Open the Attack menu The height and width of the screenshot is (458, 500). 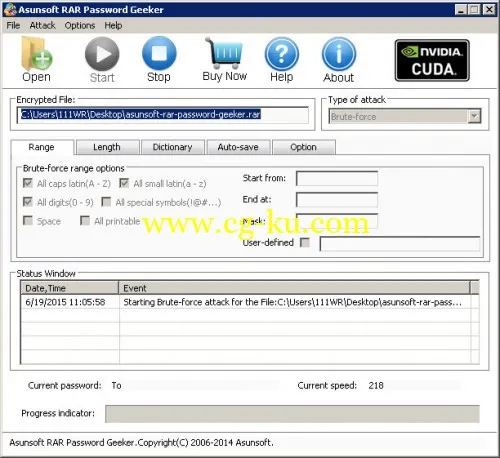pos(42,25)
